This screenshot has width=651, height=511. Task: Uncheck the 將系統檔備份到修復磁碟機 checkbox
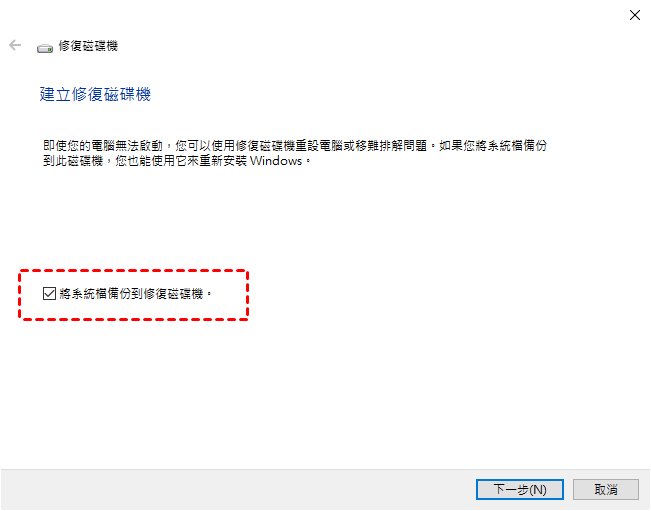click(49, 293)
